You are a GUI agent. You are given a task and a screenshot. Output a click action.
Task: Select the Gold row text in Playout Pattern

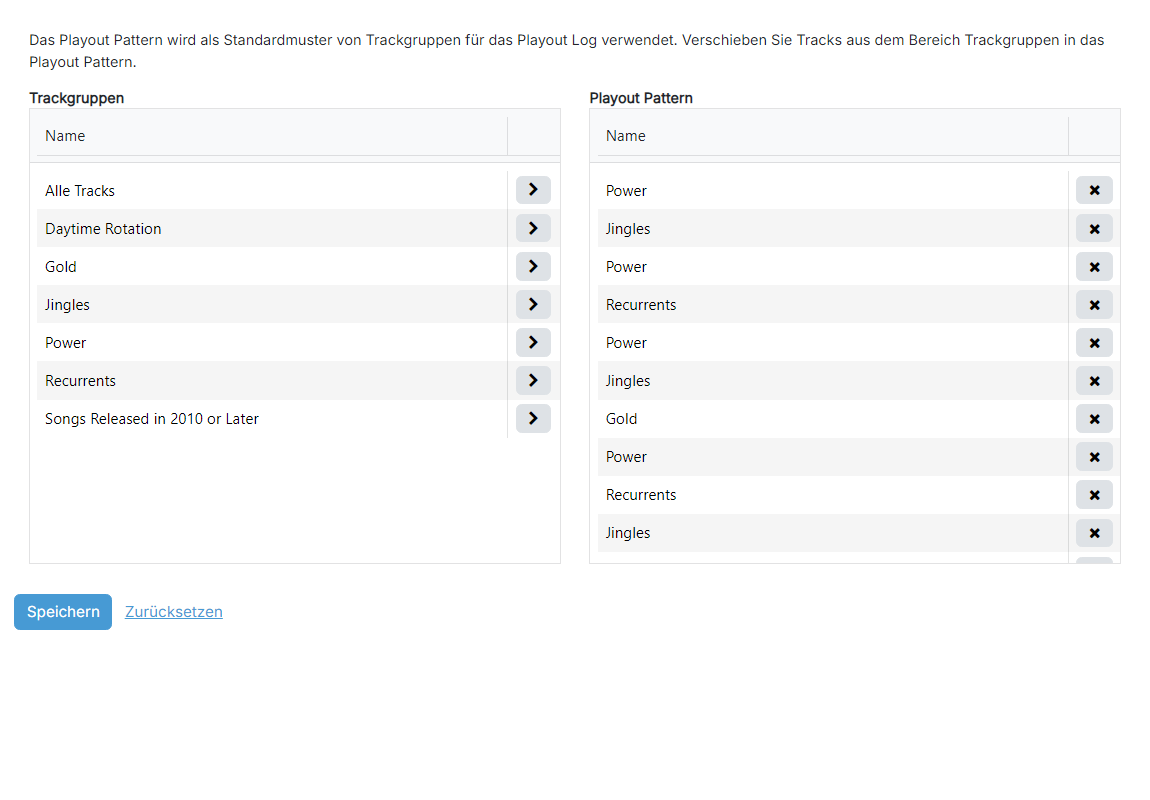pos(621,419)
